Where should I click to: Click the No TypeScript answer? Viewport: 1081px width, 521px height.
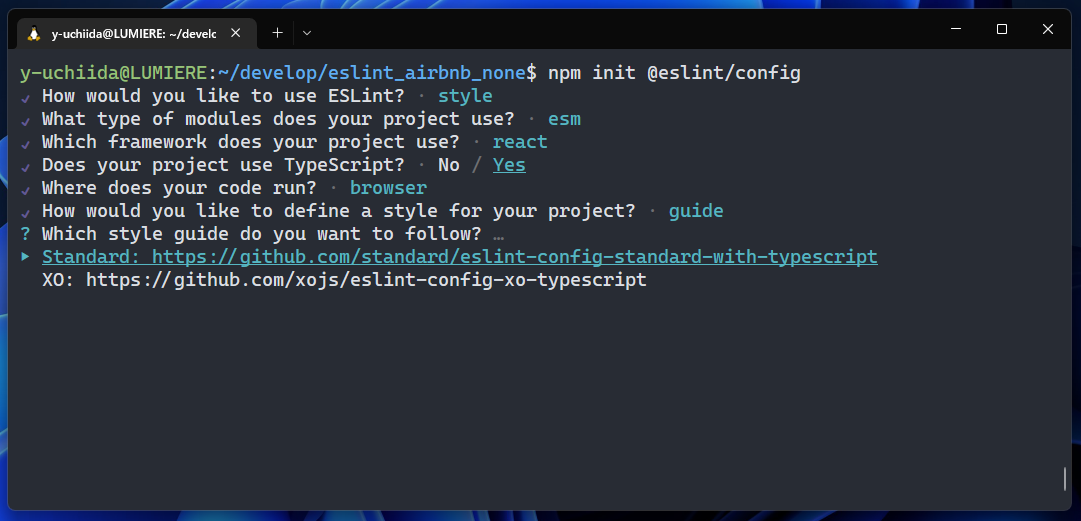point(449,165)
